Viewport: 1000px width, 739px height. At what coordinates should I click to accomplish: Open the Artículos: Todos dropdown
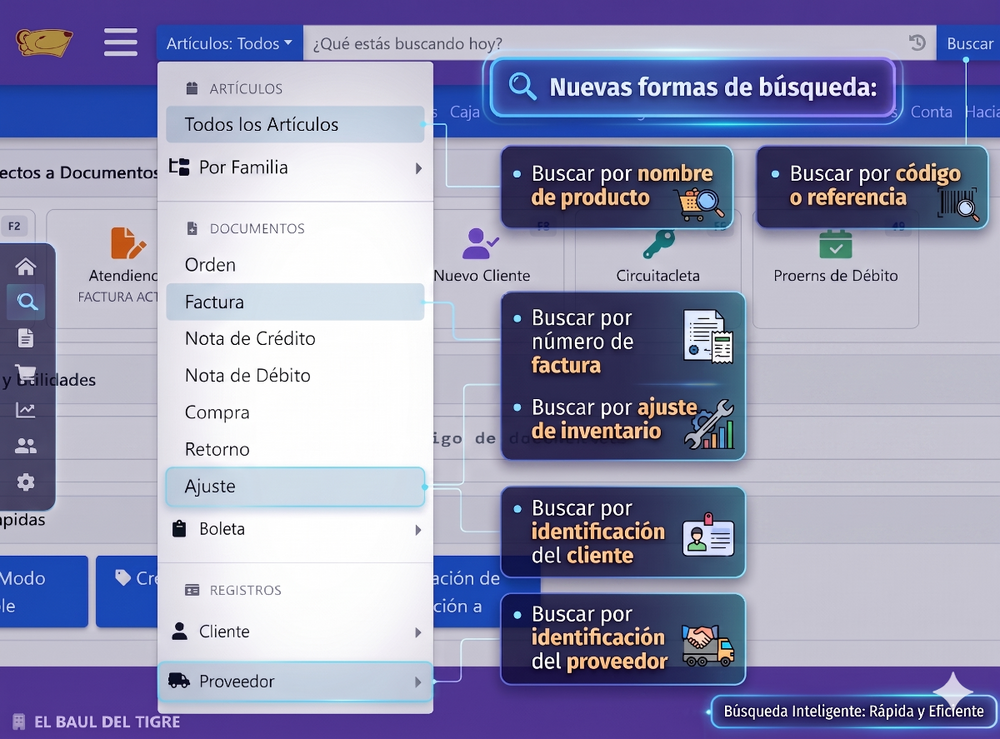[x=230, y=43]
